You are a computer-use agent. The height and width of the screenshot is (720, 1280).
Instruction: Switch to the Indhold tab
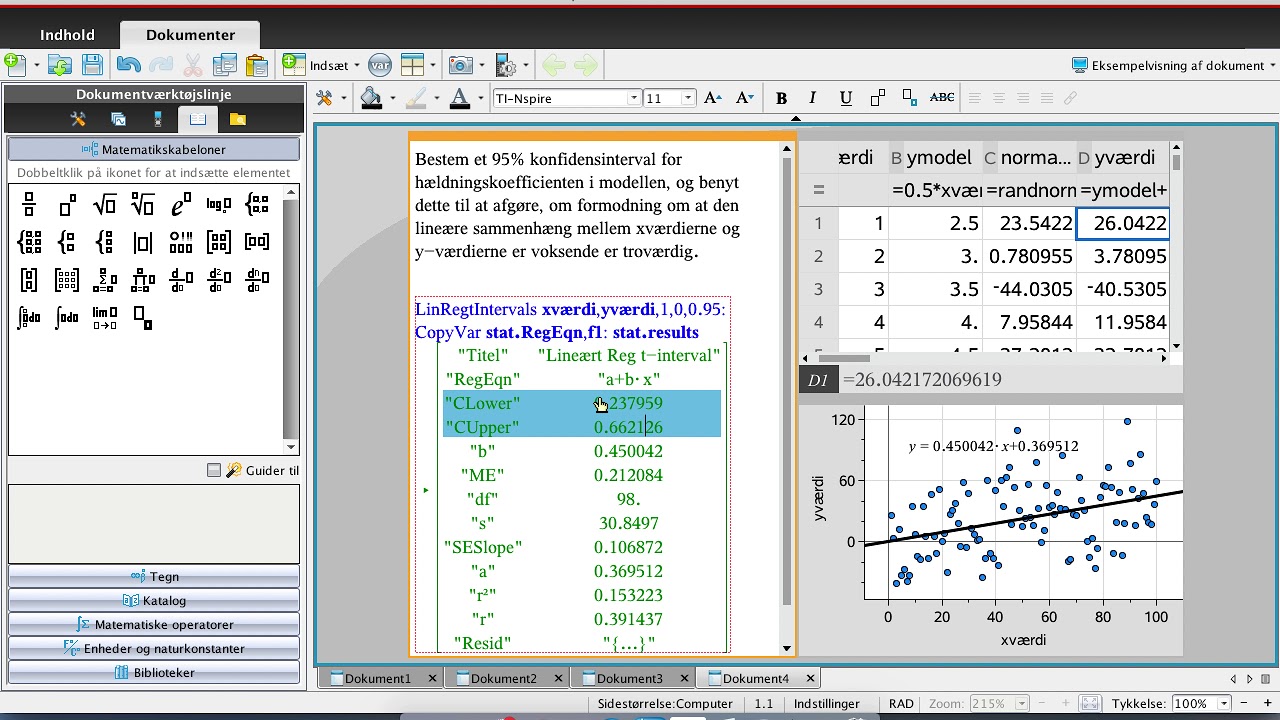(67, 35)
